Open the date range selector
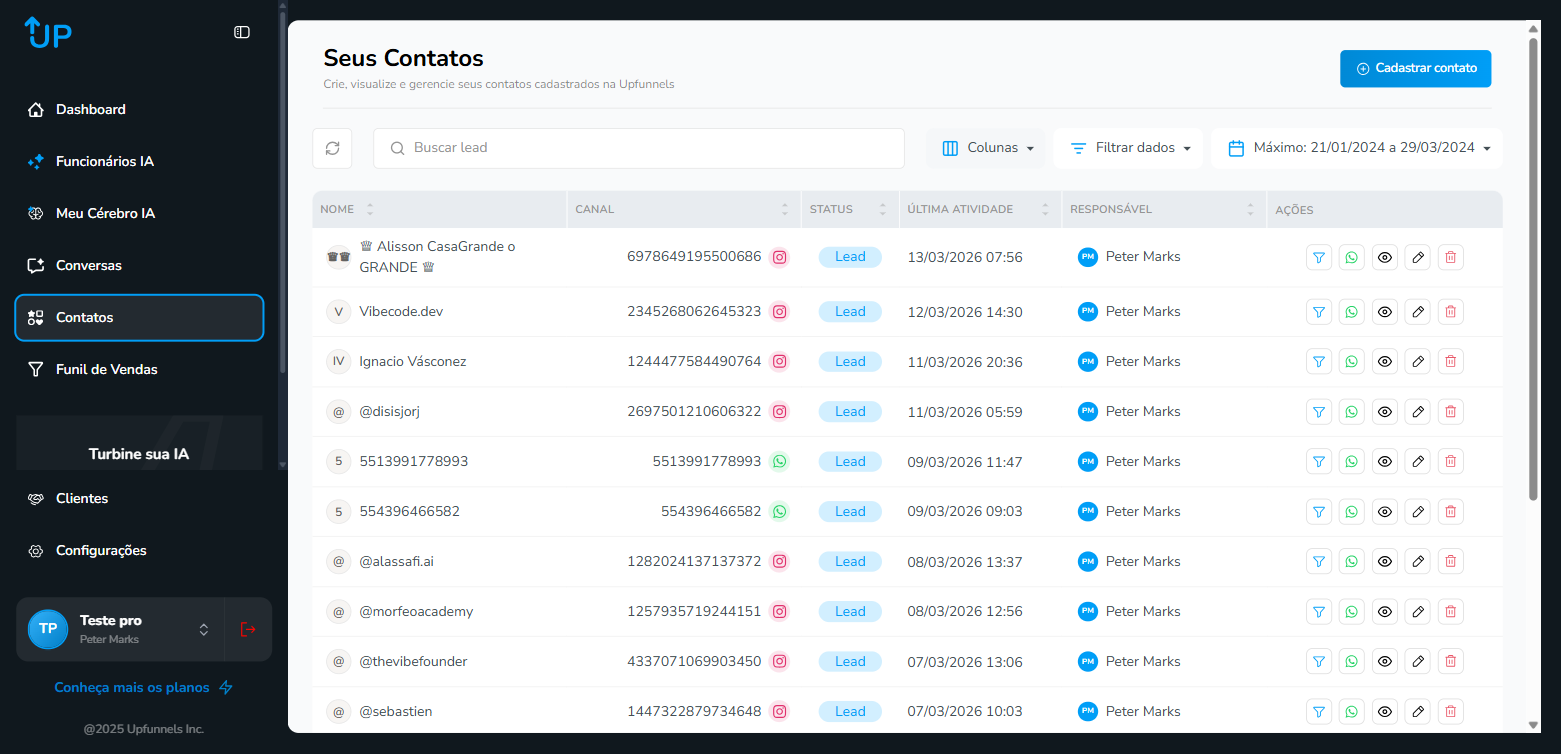Viewport: 1561px width, 754px height. [x=1356, y=147]
